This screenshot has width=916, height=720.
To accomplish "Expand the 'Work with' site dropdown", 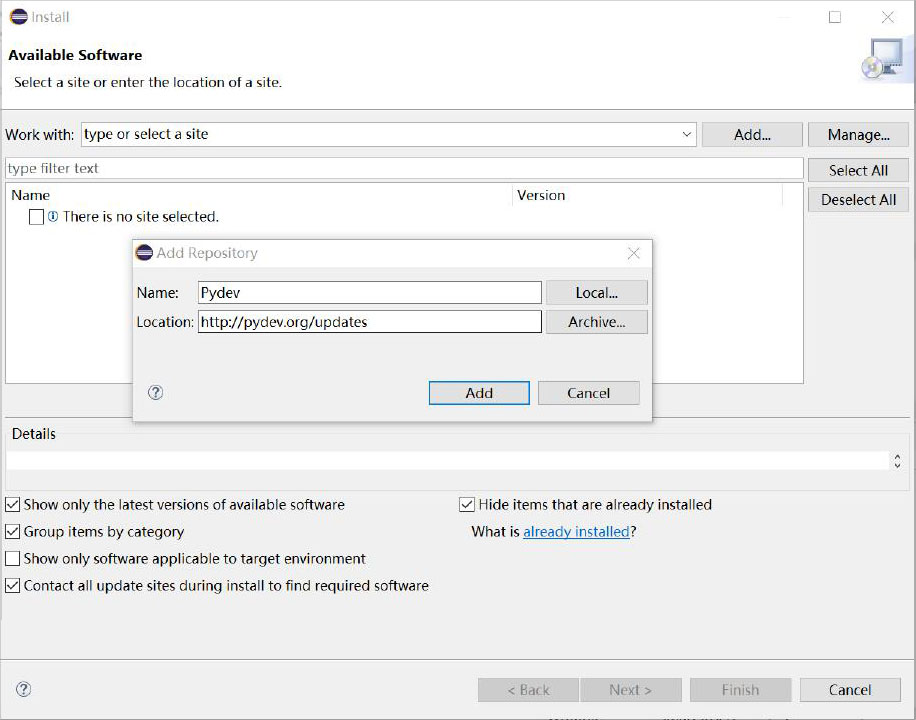I will point(687,135).
